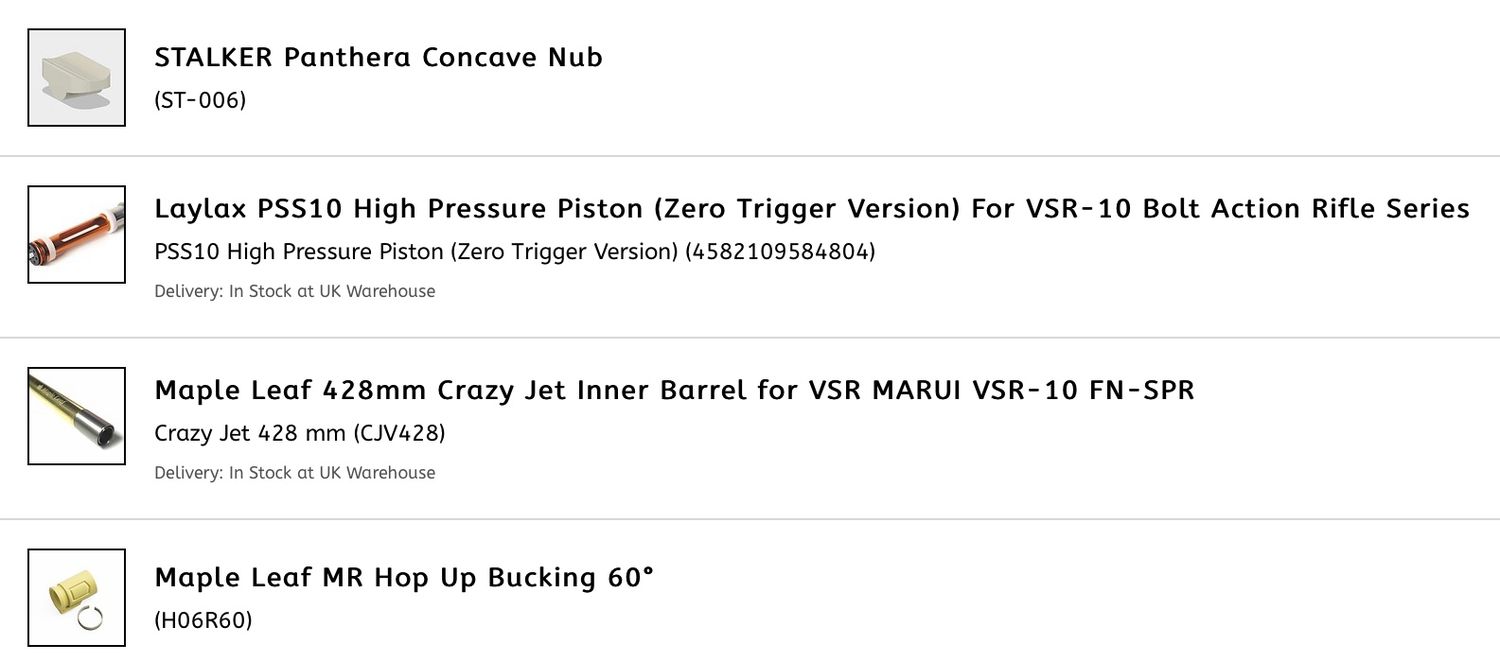Viewport: 1500px width, 662px height.
Task: Click "UK Warehouse" under the Laylax piston
Action: [x=377, y=291]
